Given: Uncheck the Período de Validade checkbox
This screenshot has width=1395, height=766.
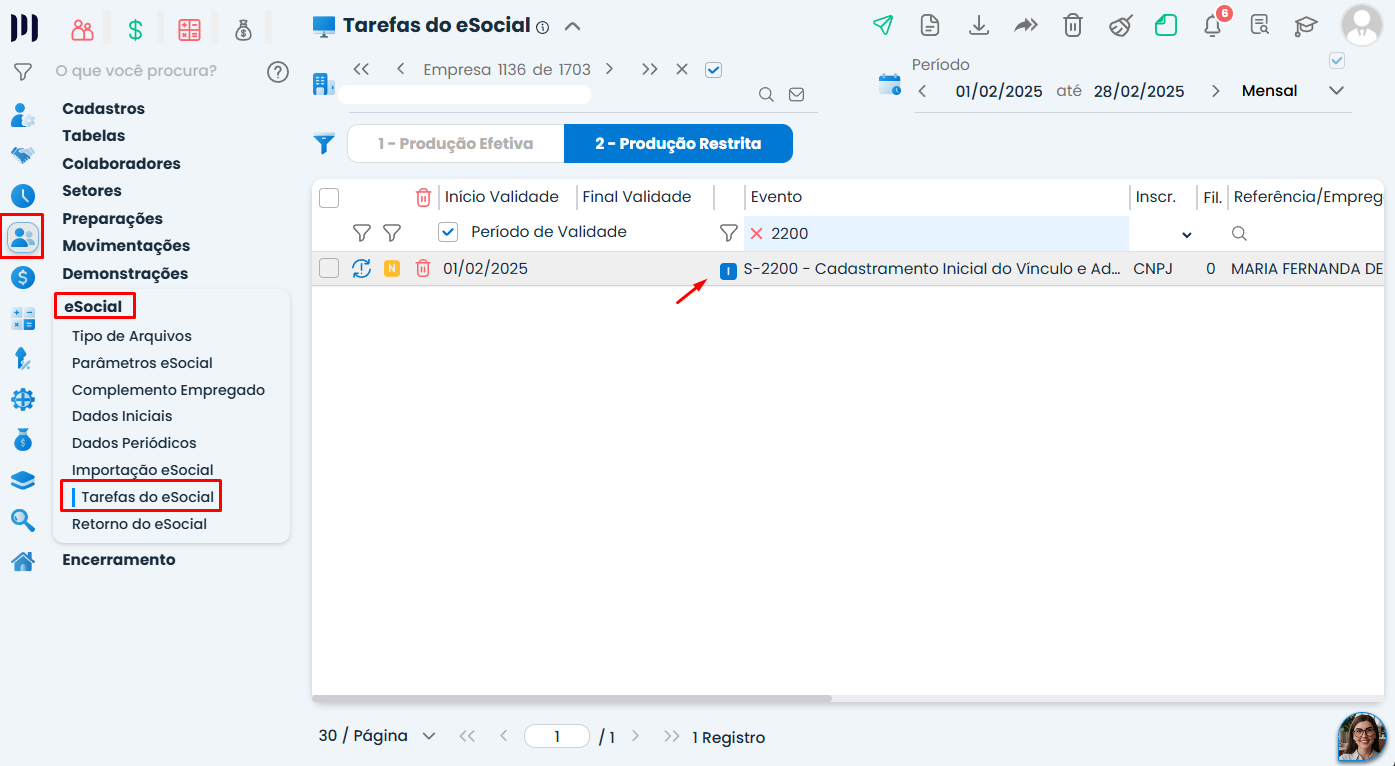Looking at the screenshot, I should point(448,232).
